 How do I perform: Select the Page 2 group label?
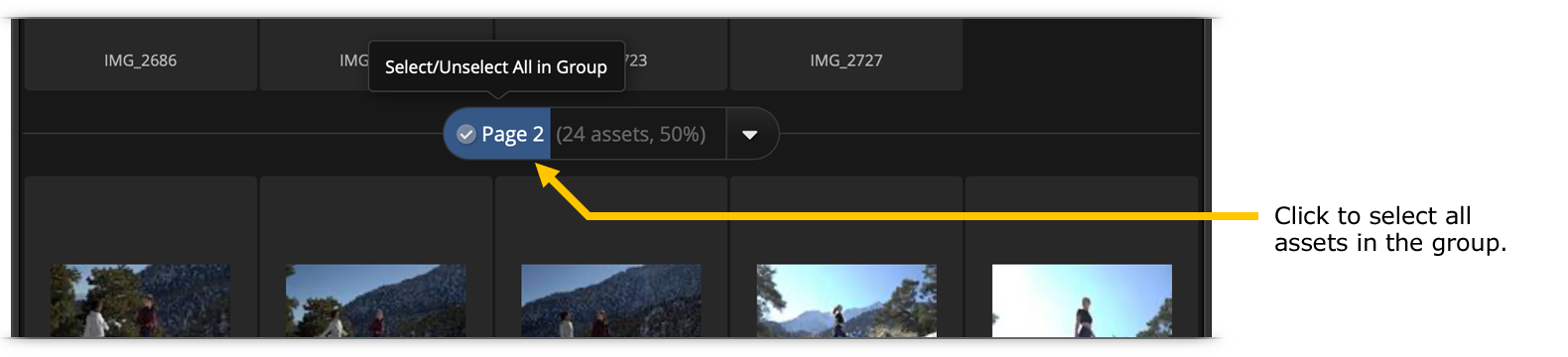coord(512,134)
